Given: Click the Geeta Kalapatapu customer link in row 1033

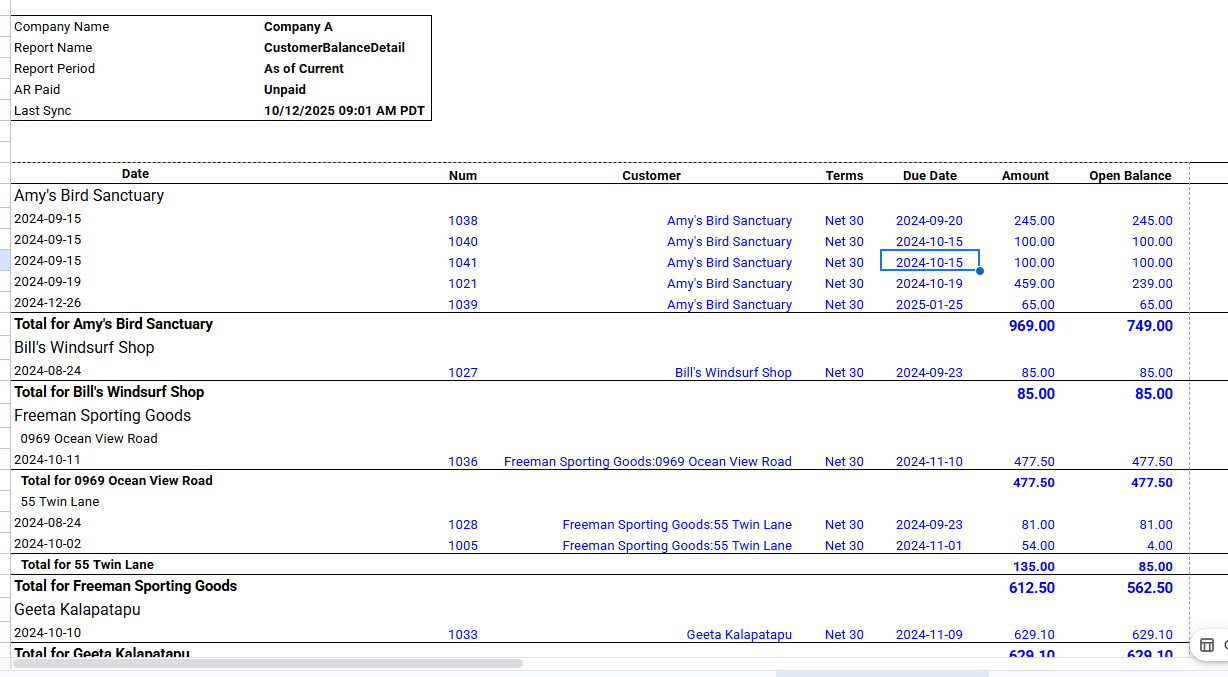Looking at the screenshot, I should pyautogui.click(x=739, y=635).
